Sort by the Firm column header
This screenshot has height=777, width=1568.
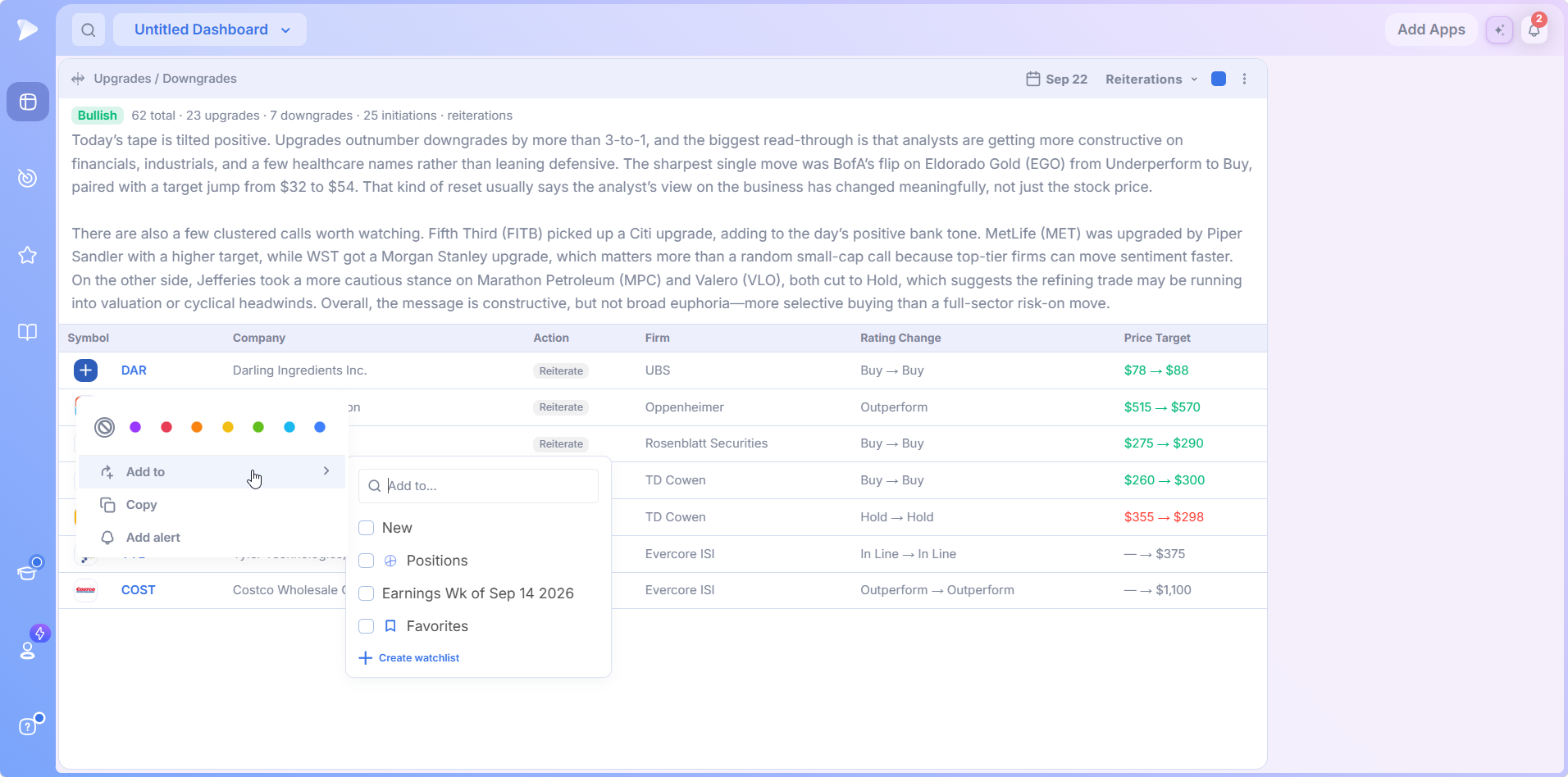click(x=658, y=338)
